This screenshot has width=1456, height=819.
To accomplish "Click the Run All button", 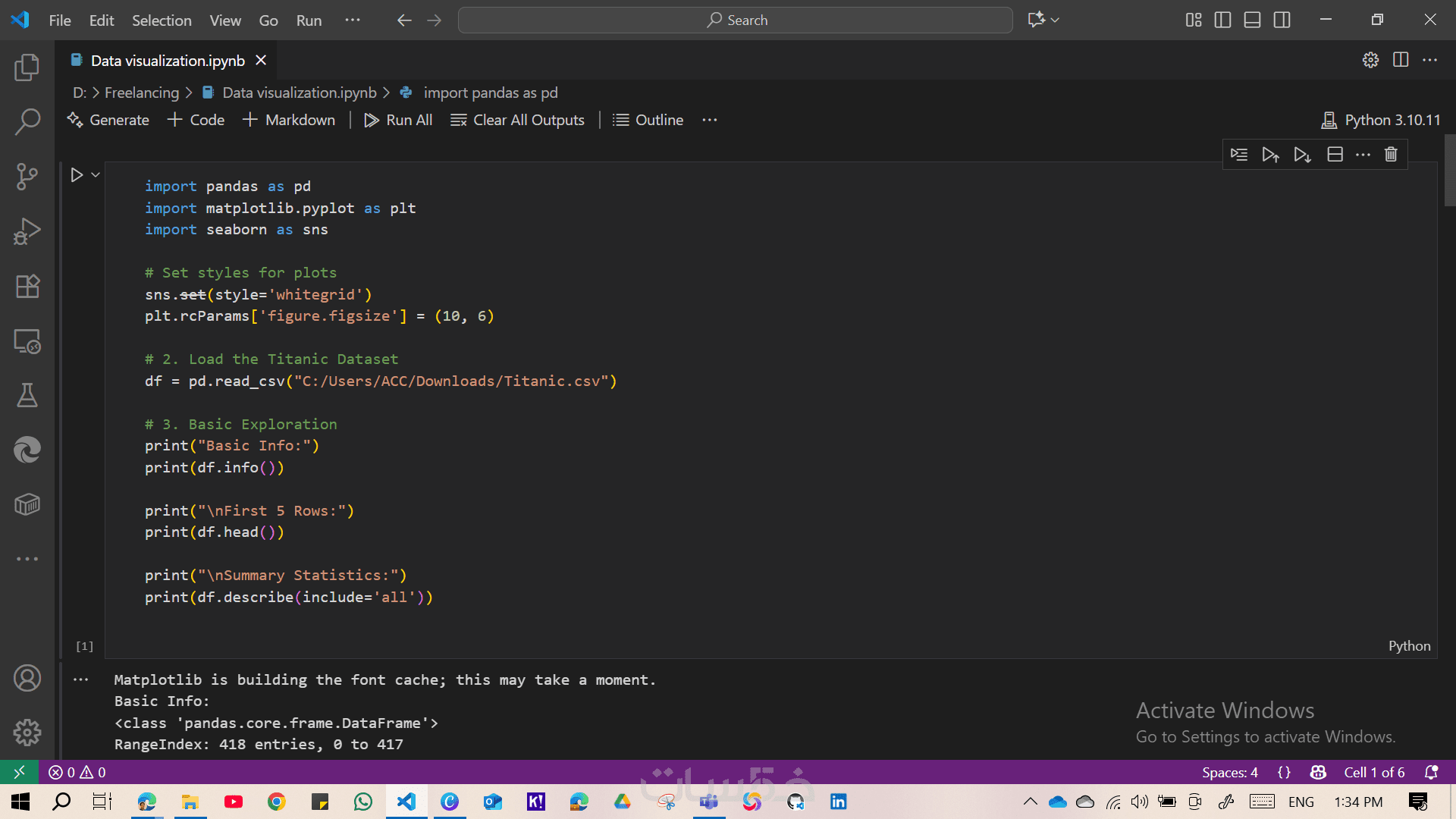I will point(398,120).
